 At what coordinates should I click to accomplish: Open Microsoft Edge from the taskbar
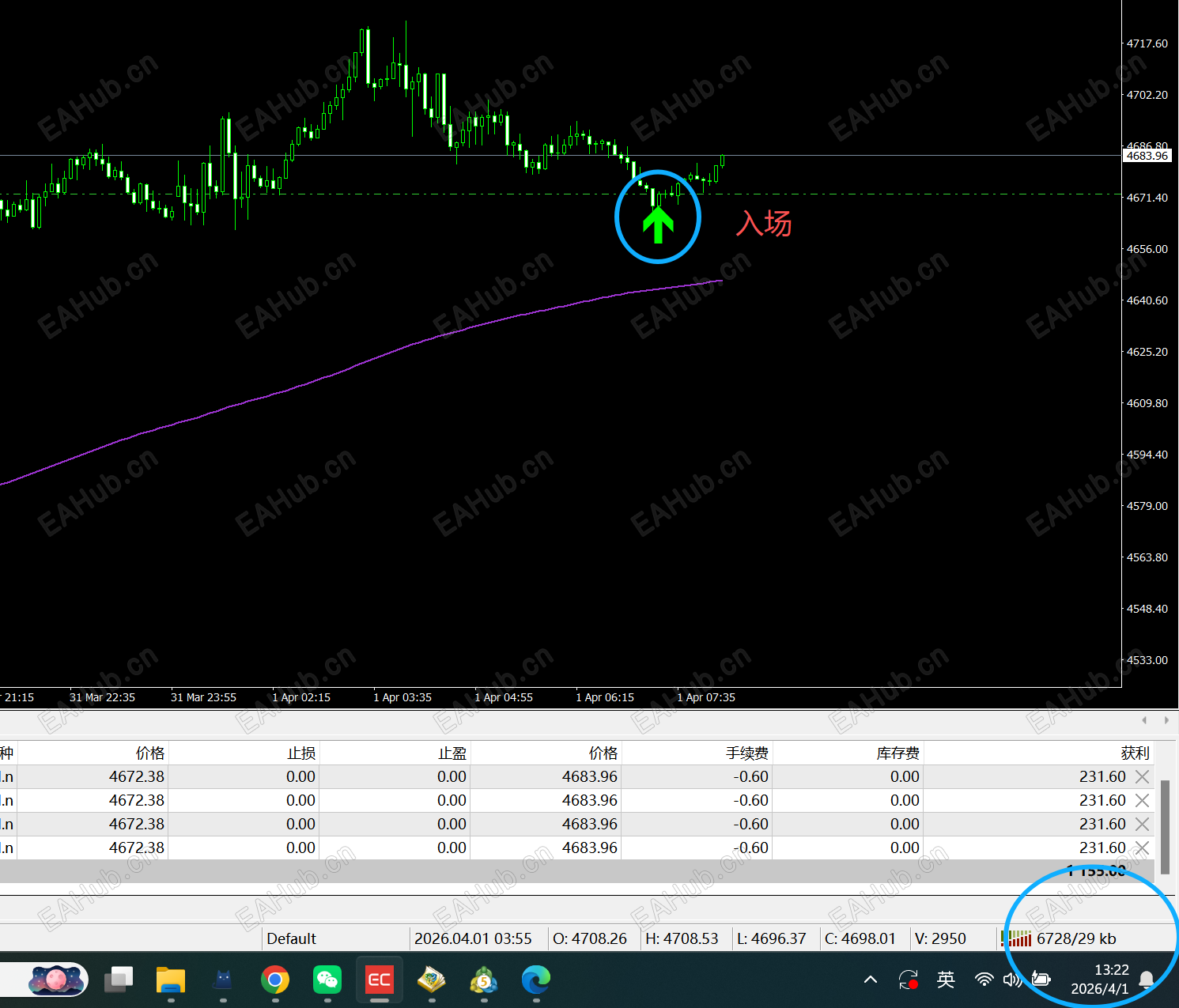[x=536, y=980]
